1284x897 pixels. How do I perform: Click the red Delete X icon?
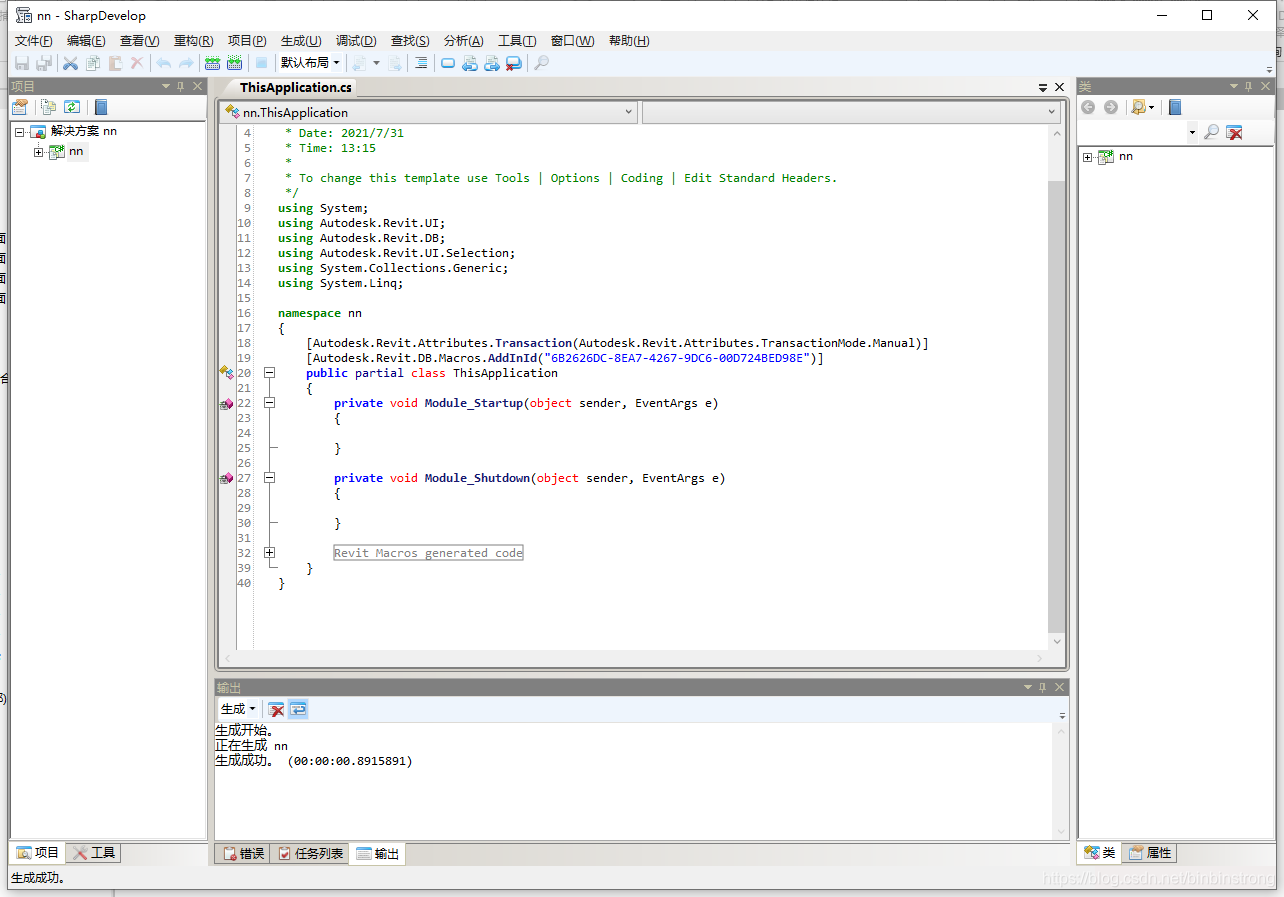point(137,63)
